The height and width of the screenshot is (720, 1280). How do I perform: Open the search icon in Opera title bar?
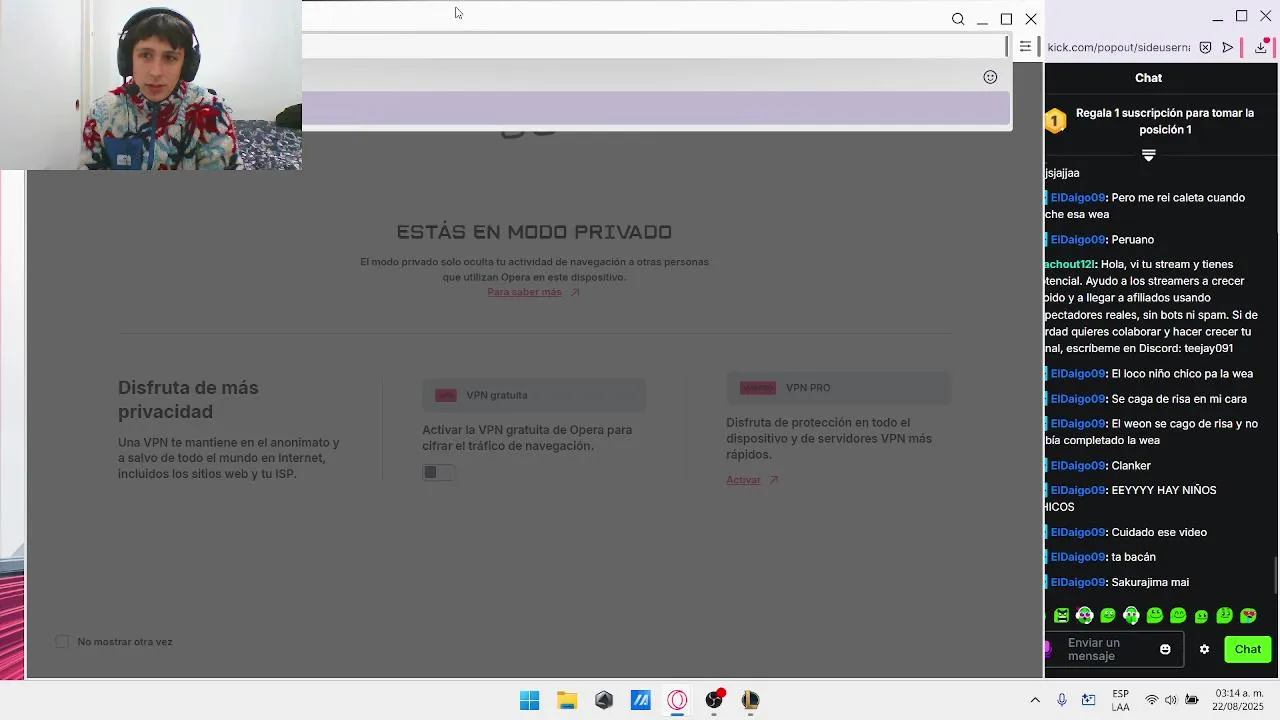pyautogui.click(x=958, y=19)
